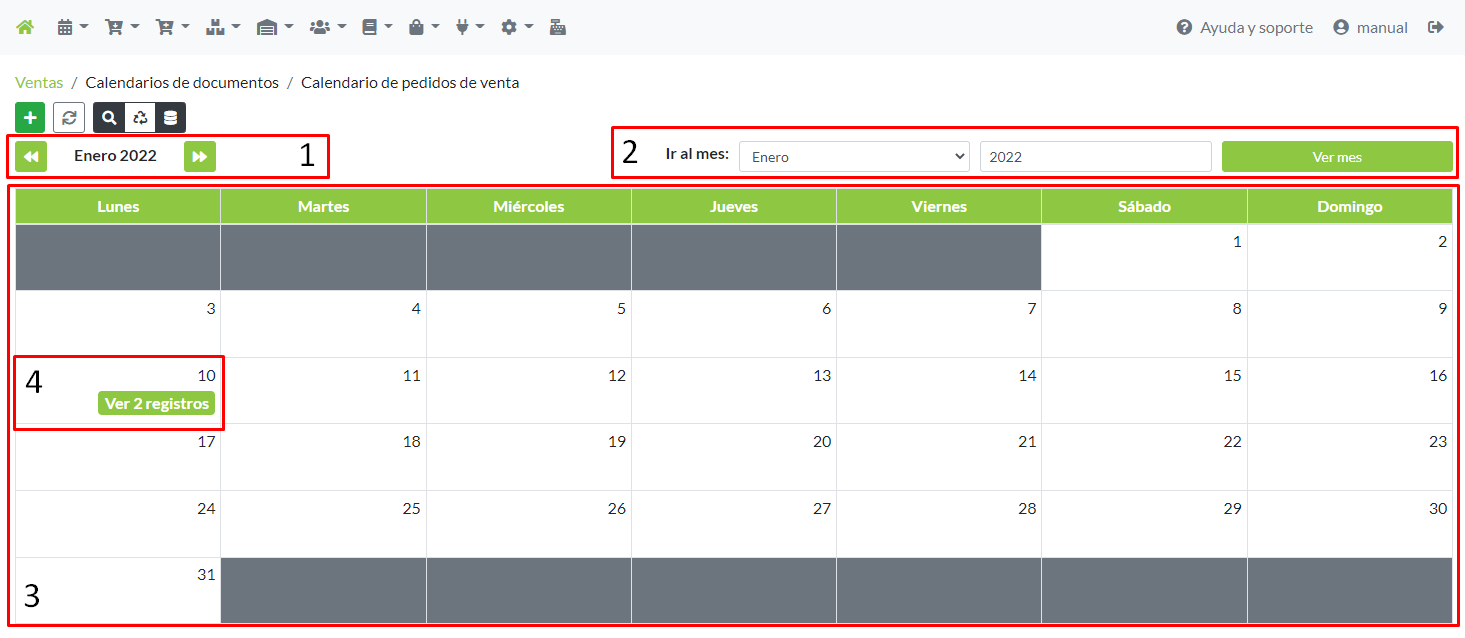The height and width of the screenshot is (638, 1465).
Task: Go to previous month with rewind arrows
Action: coord(31,156)
